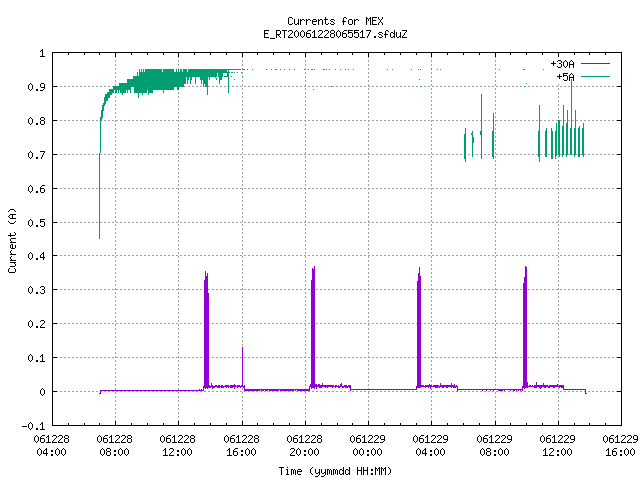Screen dimensions: 640x480
Task: Click the '+30A' legend label
Action: point(562,64)
